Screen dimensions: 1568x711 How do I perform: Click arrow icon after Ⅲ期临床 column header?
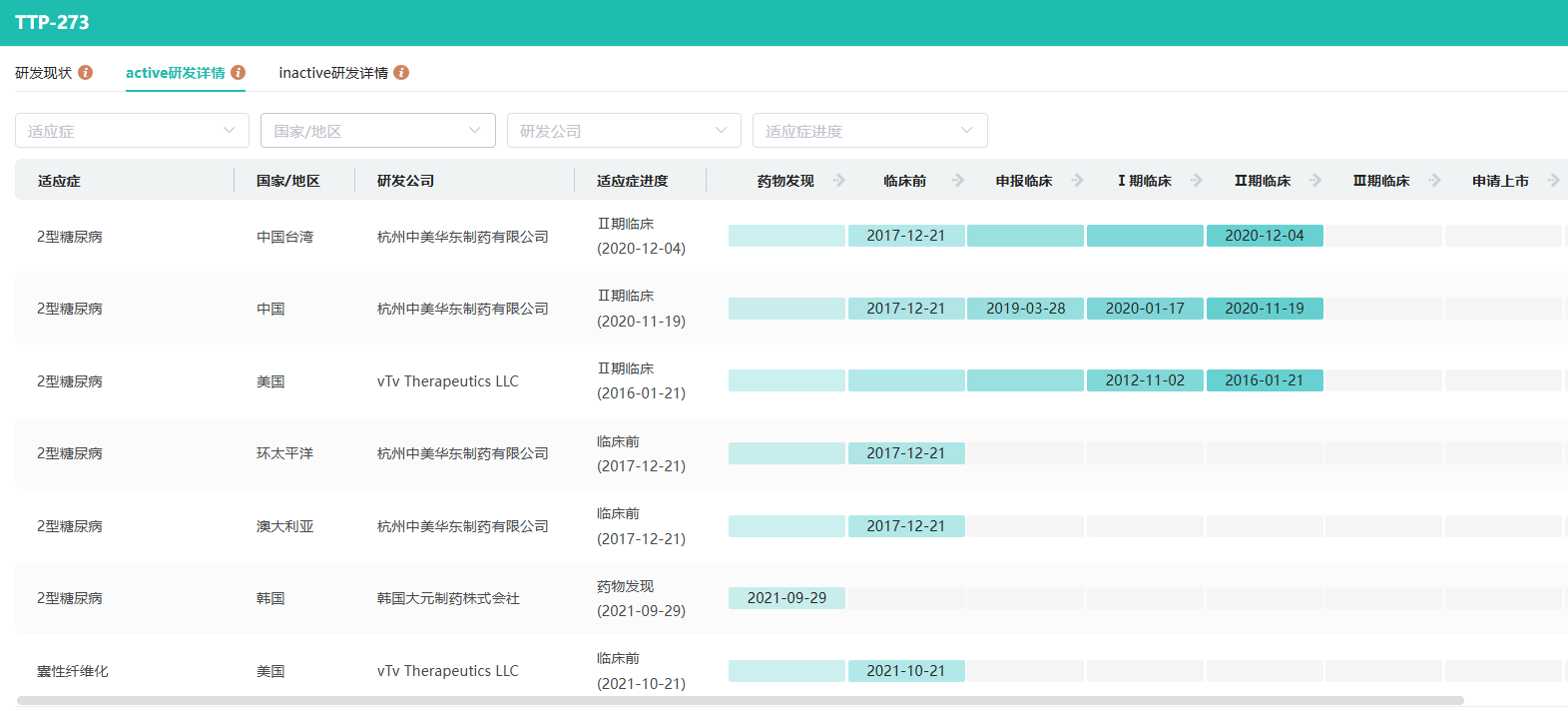[x=1435, y=181]
